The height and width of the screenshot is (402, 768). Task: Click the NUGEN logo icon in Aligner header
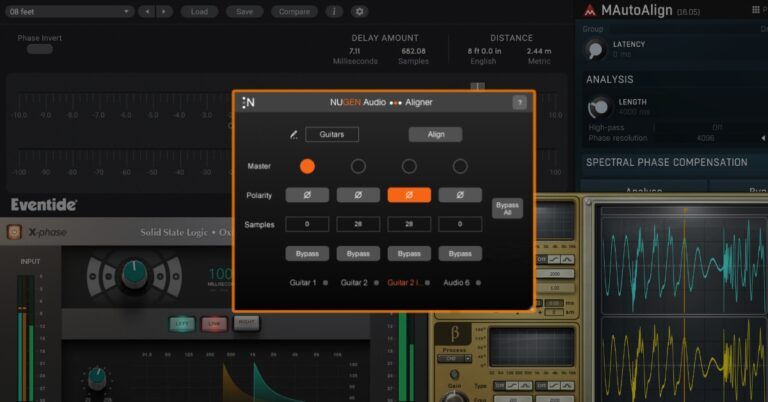tap(248, 102)
